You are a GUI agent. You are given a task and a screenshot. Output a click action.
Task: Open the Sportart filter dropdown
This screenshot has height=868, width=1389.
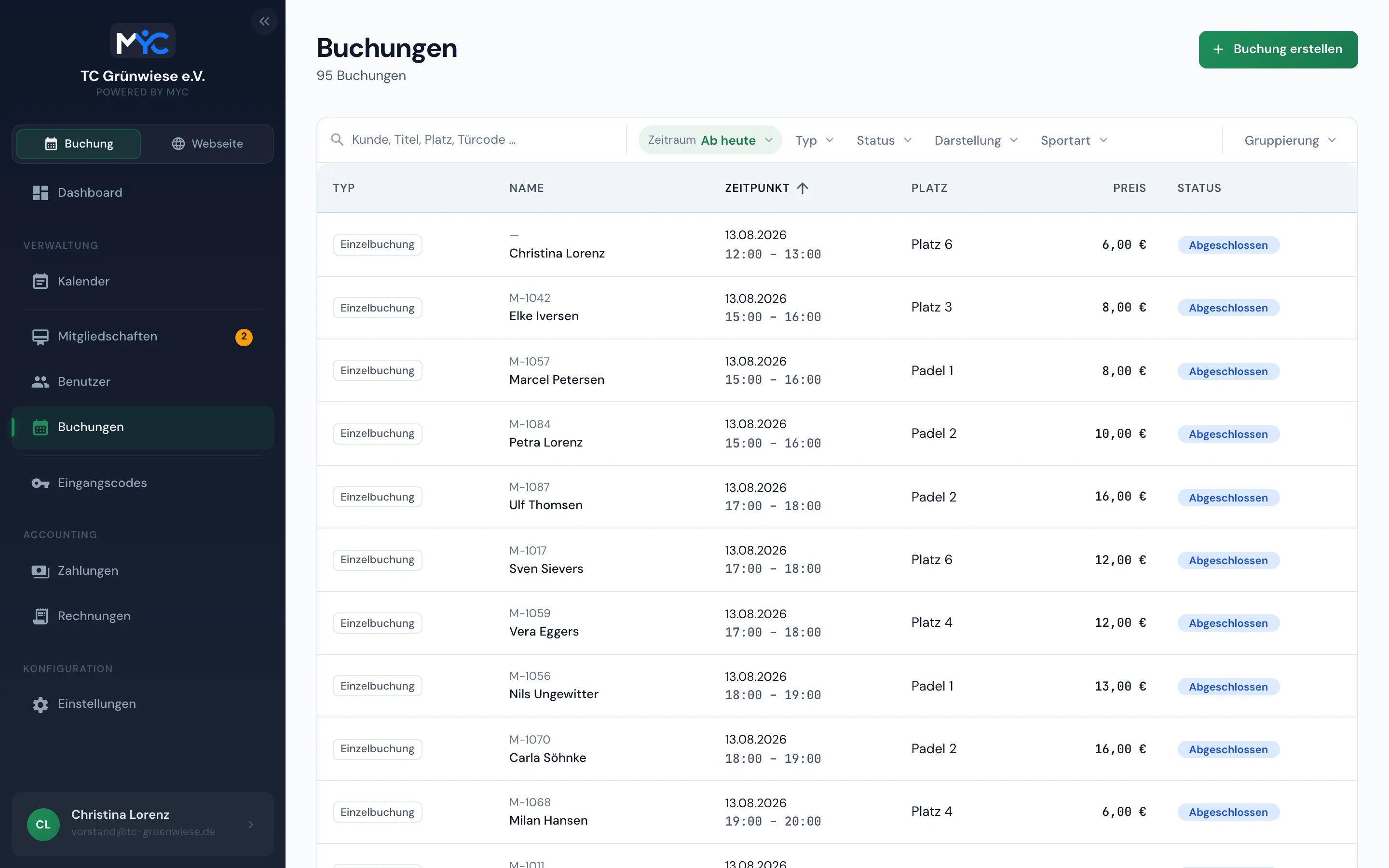1074,140
